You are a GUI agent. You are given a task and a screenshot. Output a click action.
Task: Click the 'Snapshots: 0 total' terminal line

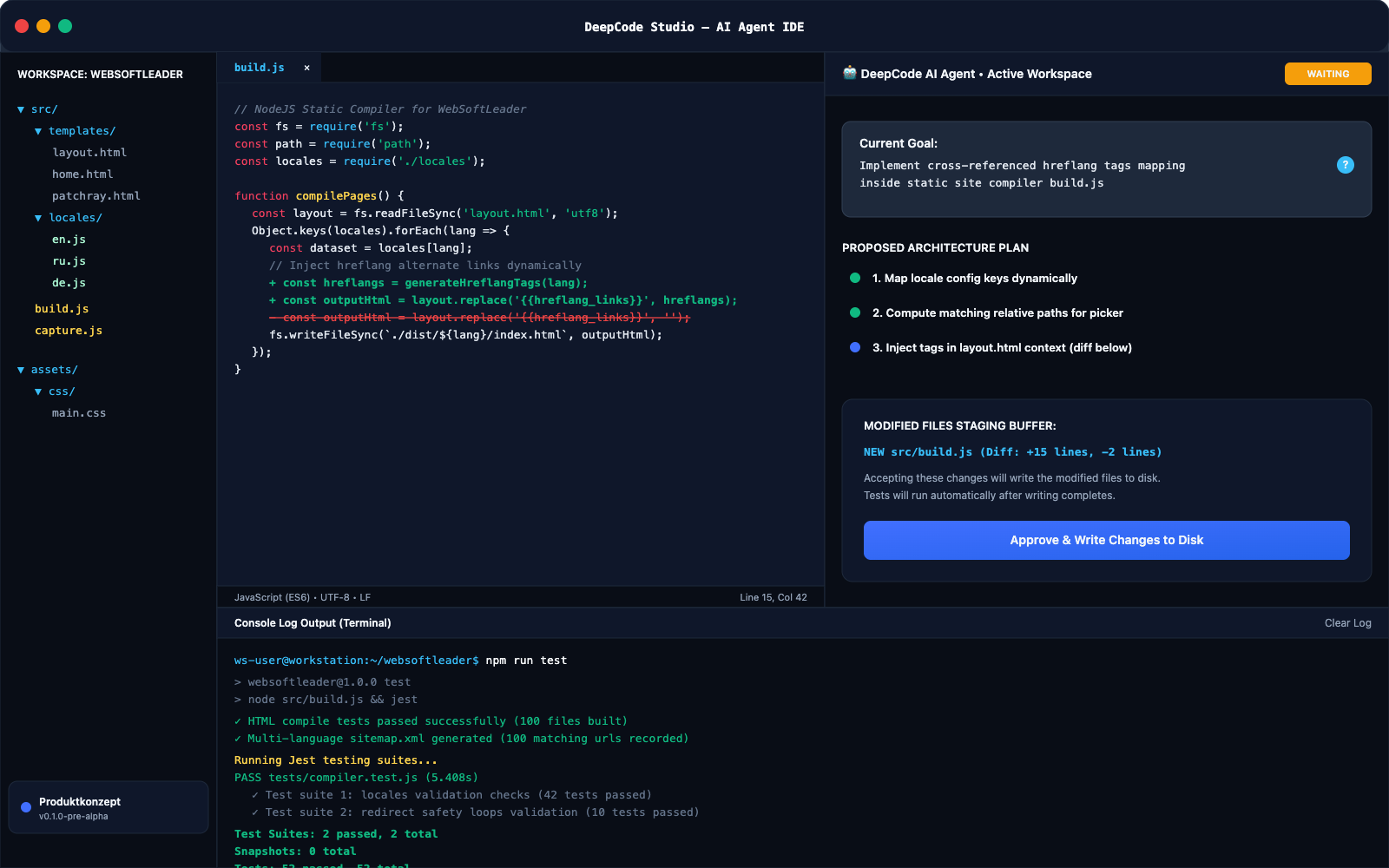295,852
